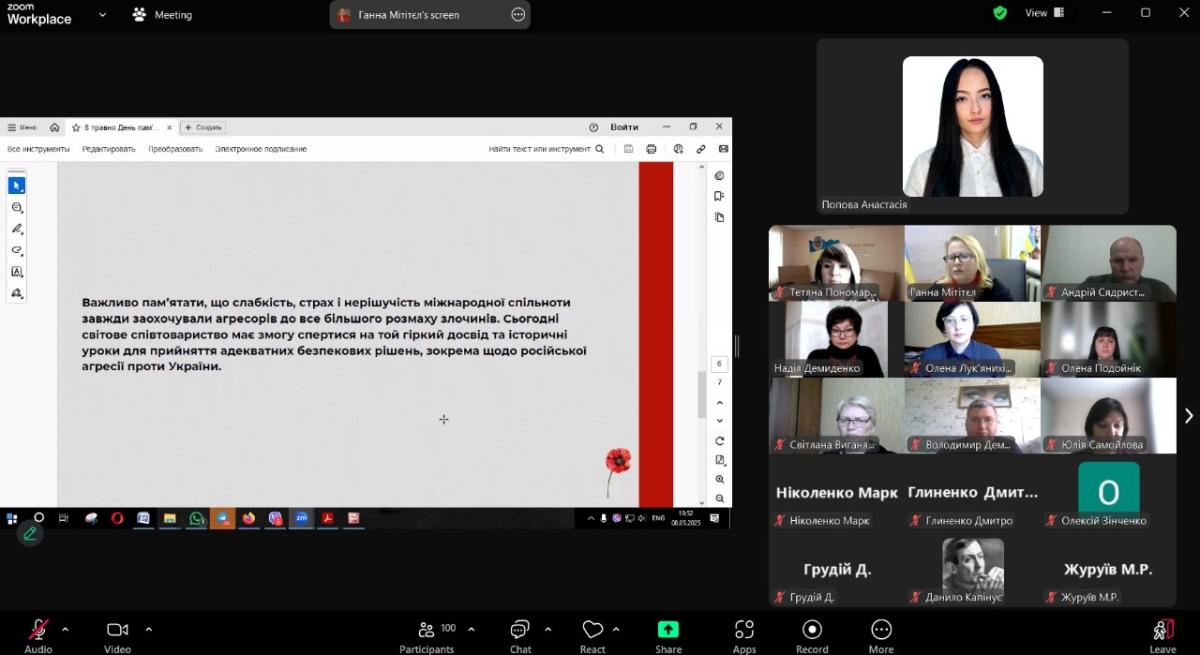This screenshot has width=1200, height=655.
Task: Pick the text box tool in Acrobat
Action: (x=17, y=271)
